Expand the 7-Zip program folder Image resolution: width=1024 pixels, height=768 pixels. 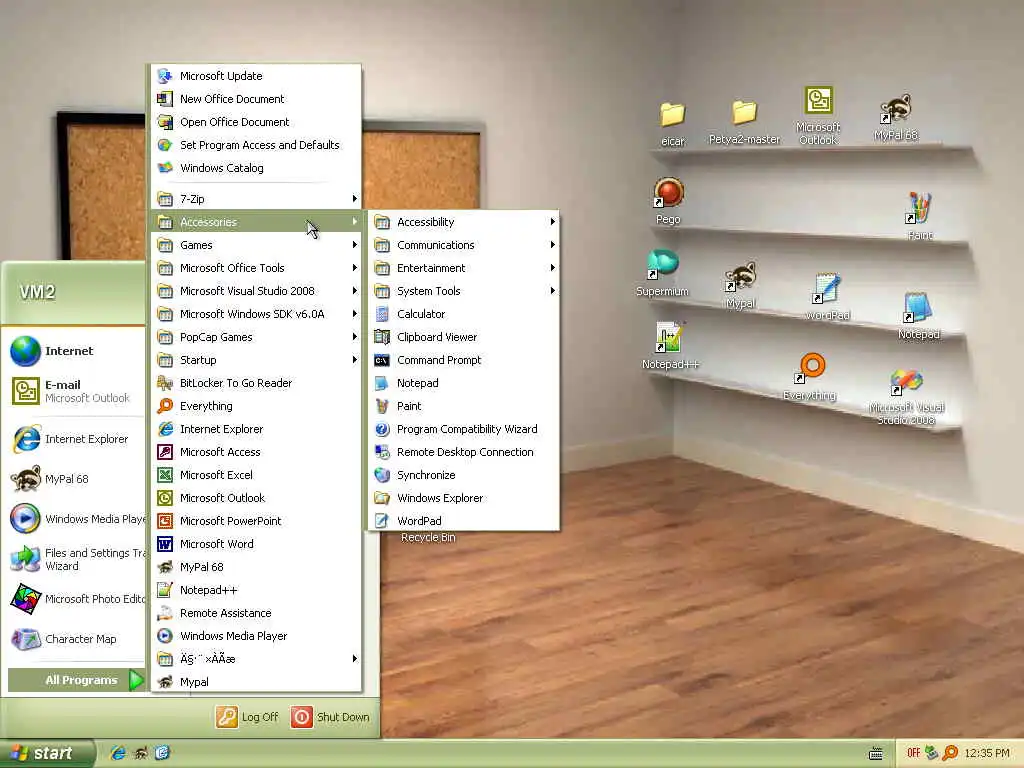pyautogui.click(x=257, y=199)
